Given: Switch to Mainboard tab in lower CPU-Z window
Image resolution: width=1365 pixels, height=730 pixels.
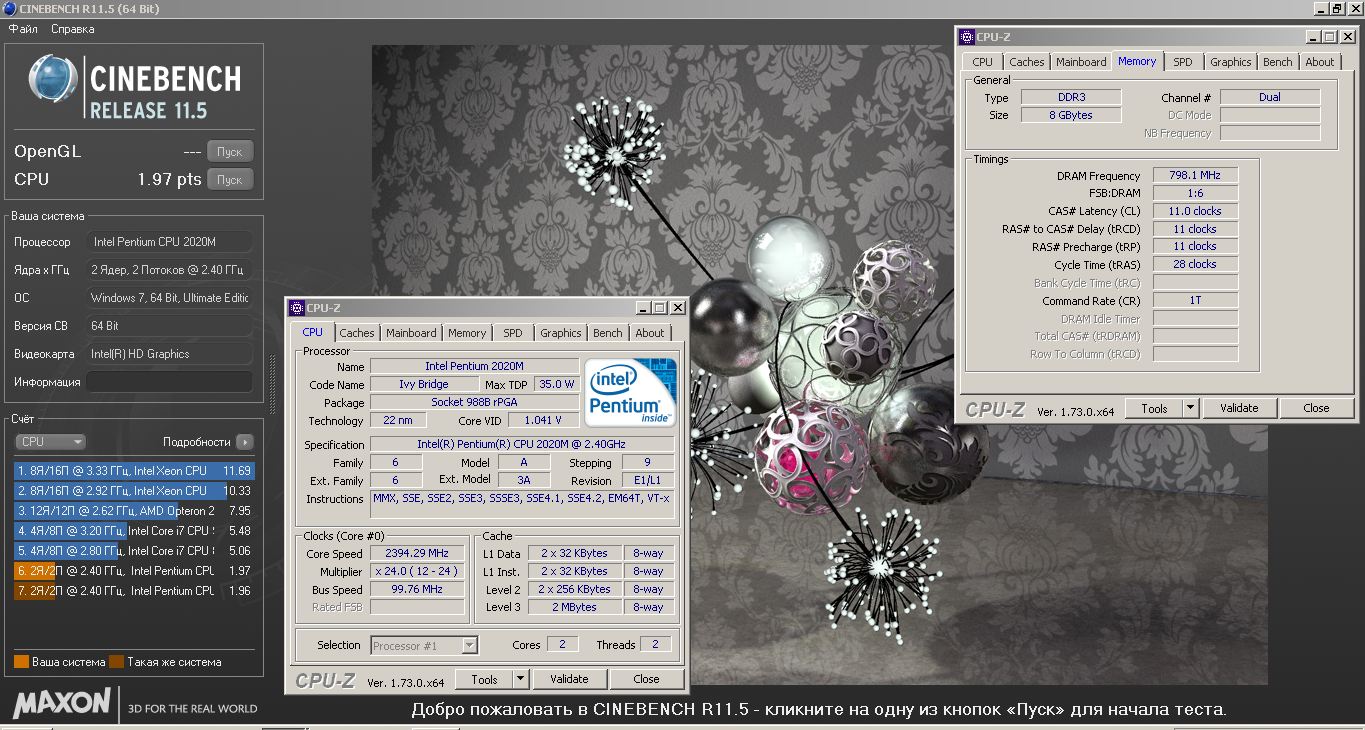Looking at the screenshot, I should (411, 333).
